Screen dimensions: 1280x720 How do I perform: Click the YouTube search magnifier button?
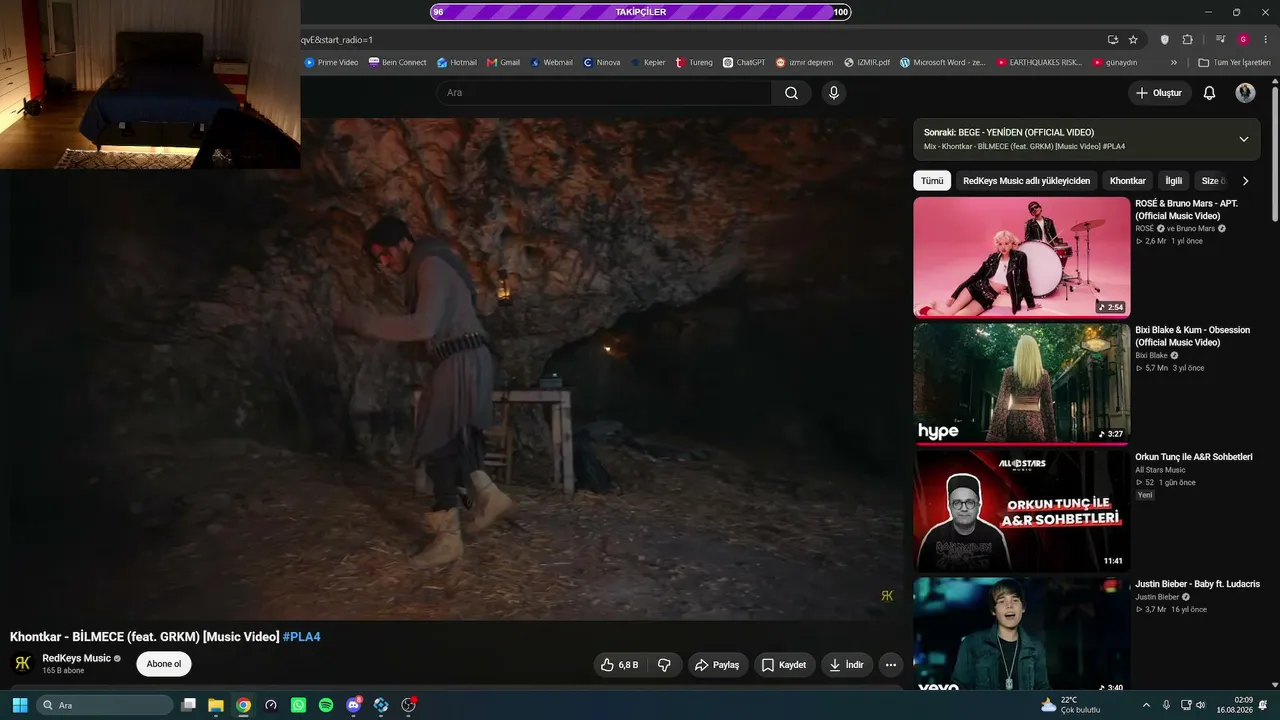[x=791, y=93]
